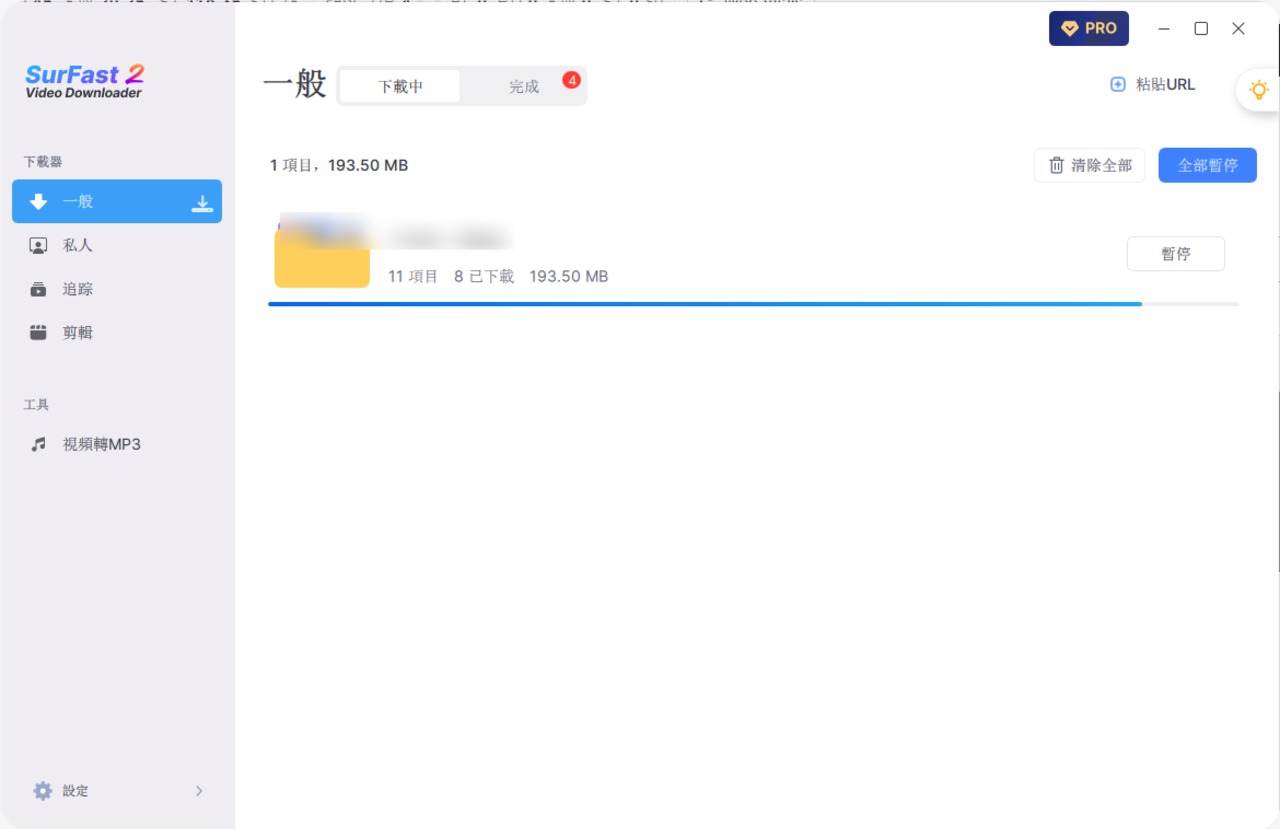The image size is (1280, 829).
Task: Pause the playlist download with 暫停
Action: pos(1176,254)
